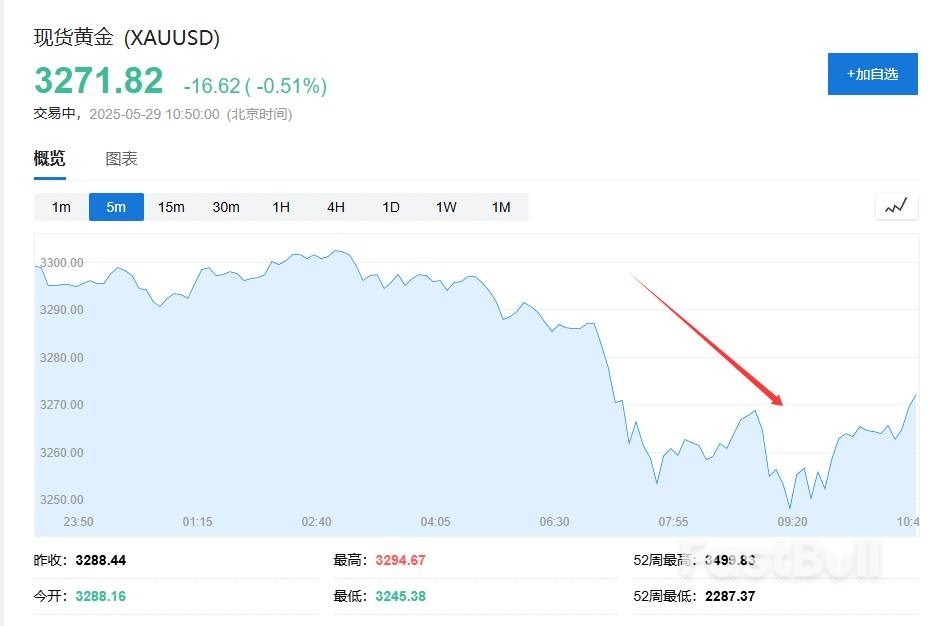Click the 最高 value 3294.67
Viewport: 937px width, 626px height.
coord(400,560)
